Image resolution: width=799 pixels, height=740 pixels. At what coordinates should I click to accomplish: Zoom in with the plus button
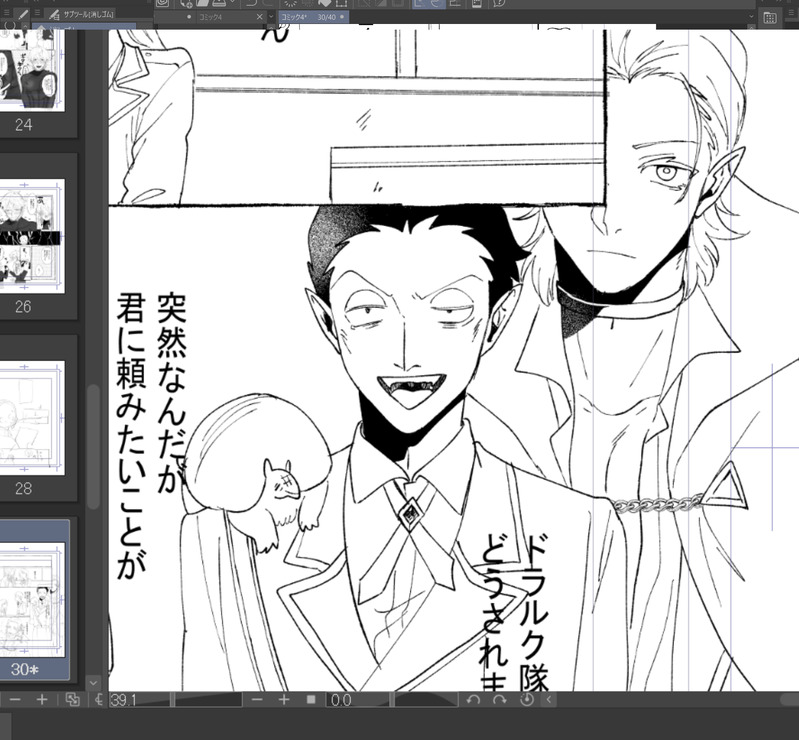(42, 700)
